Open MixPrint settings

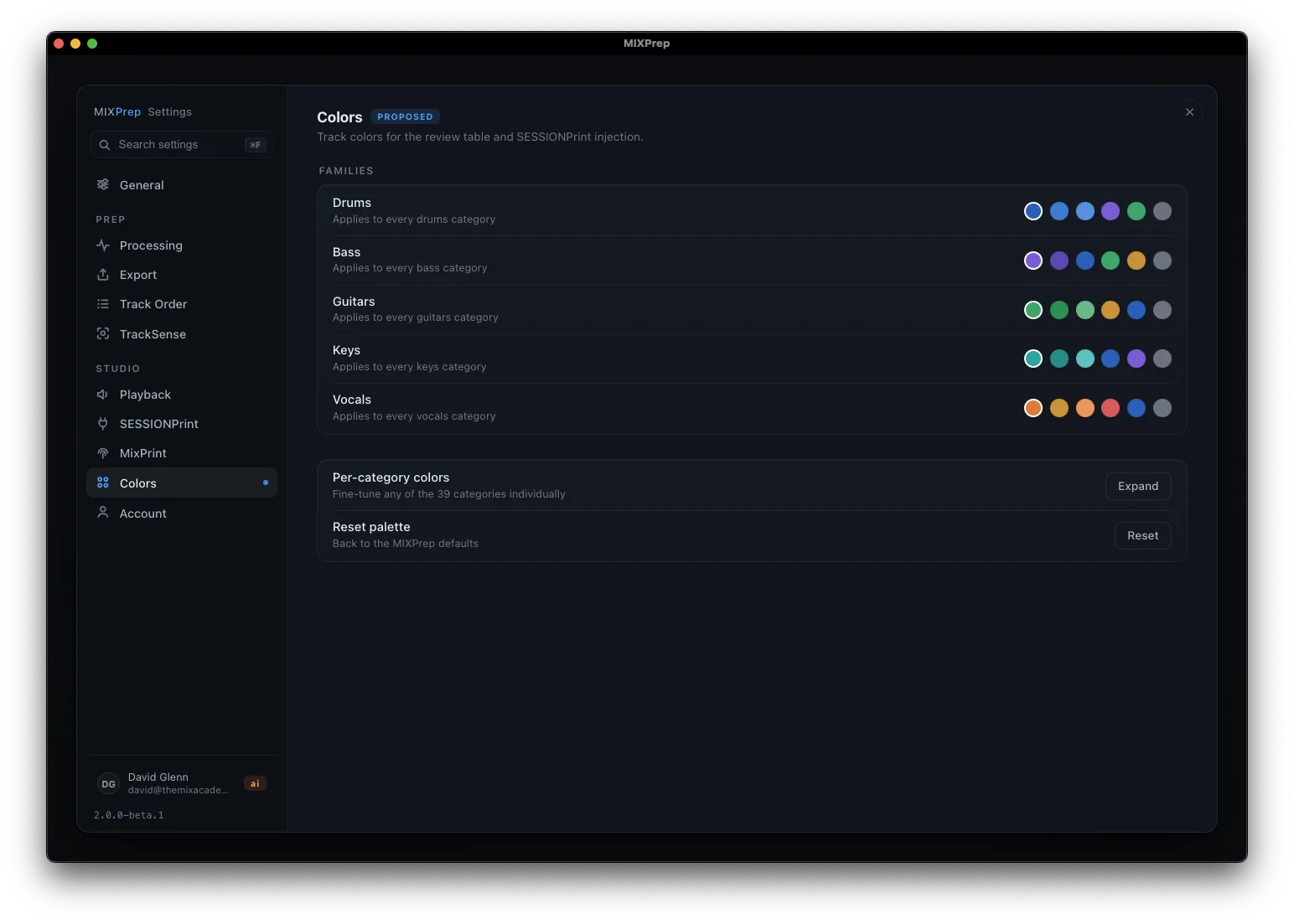tap(182, 453)
